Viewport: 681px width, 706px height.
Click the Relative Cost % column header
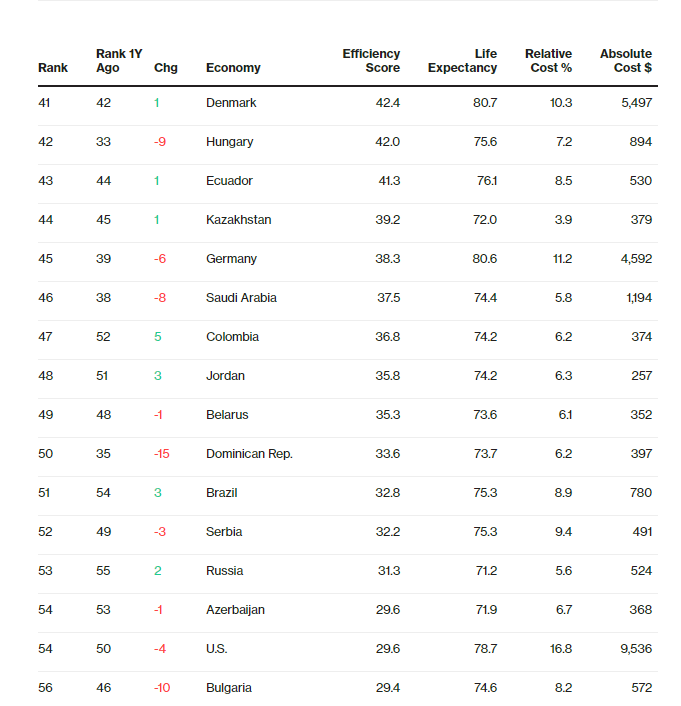click(548, 61)
